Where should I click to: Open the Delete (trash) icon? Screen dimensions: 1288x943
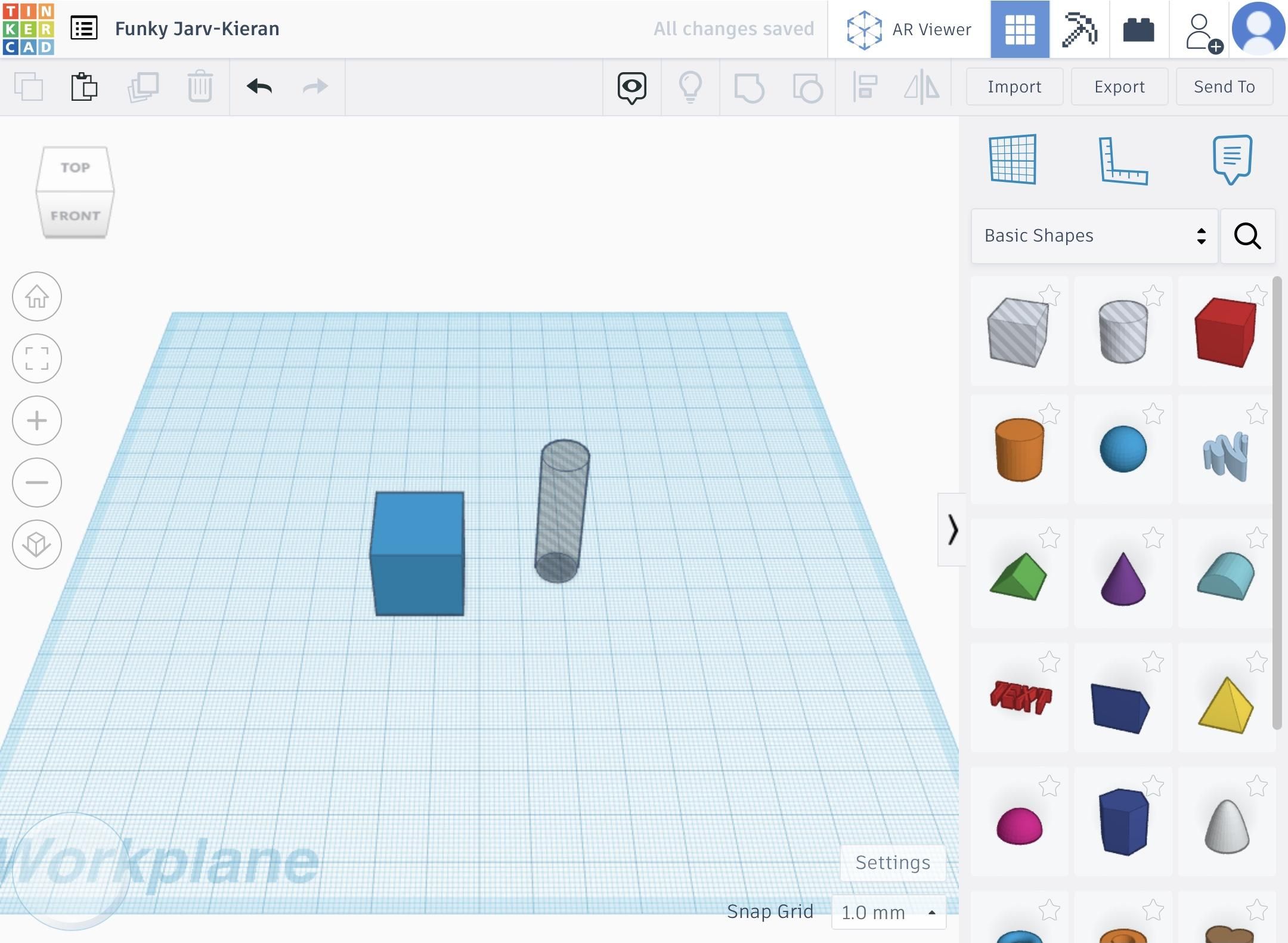pyautogui.click(x=200, y=86)
